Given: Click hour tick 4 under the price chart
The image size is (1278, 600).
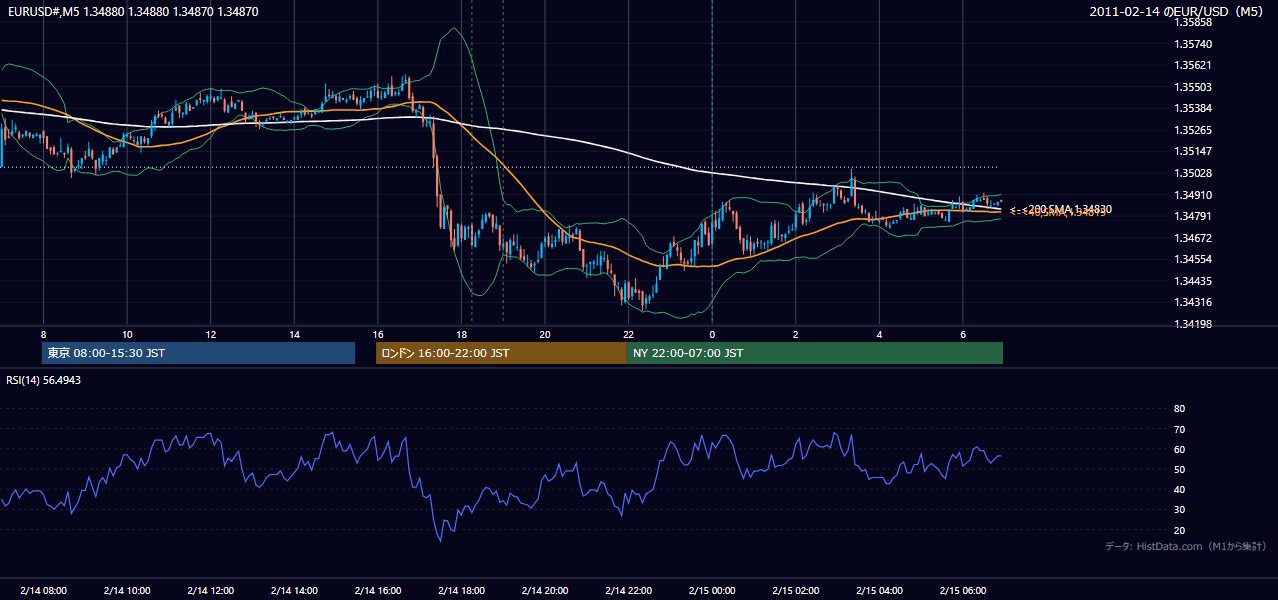Looking at the screenshot, I should pyautogui.click(x=879, y=334).
